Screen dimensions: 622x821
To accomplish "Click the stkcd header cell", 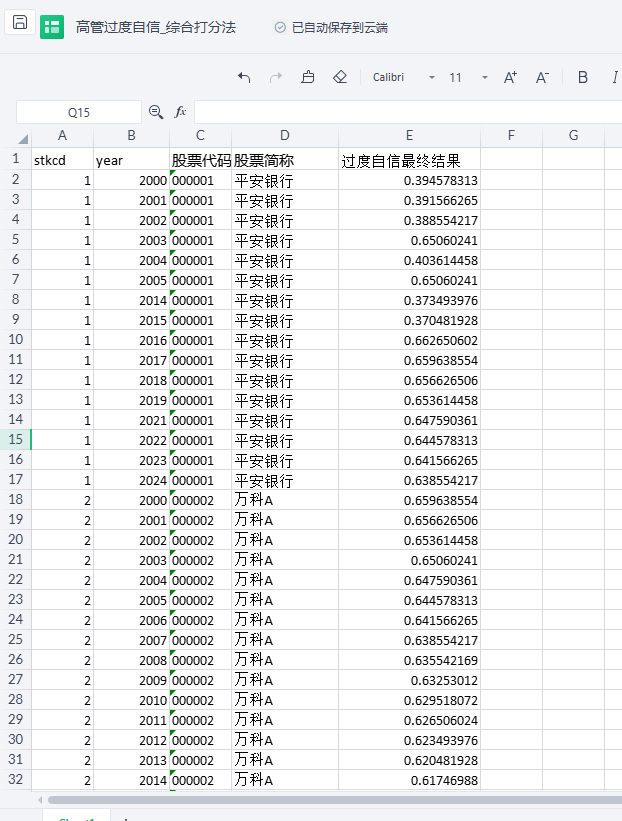I will (x=62, y=160).
